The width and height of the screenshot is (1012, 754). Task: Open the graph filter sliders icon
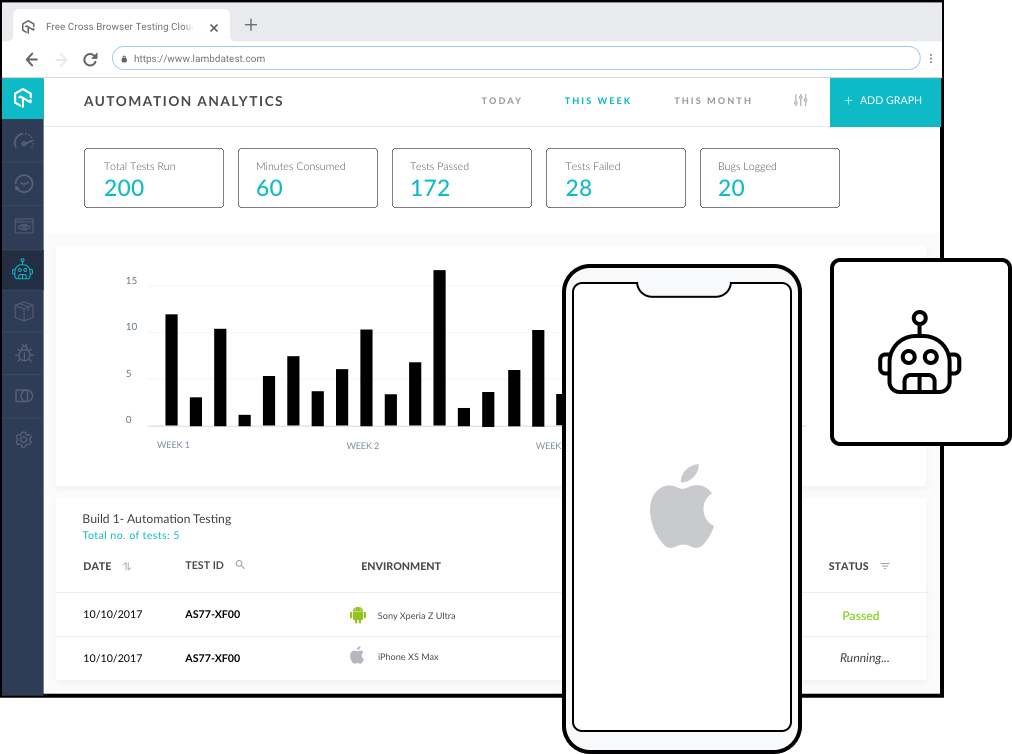(799, 100)
